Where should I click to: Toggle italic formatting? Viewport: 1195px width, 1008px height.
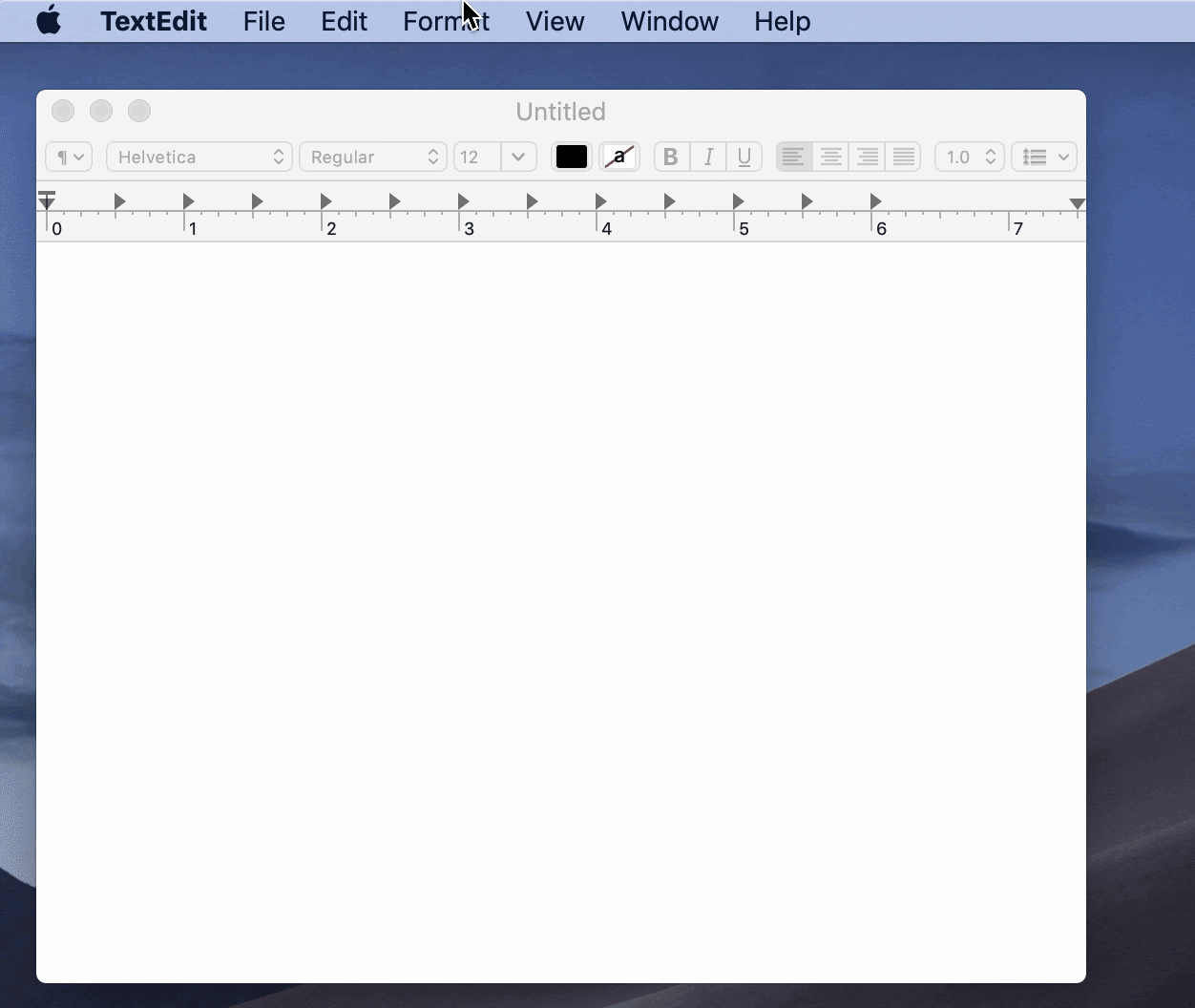coord(707,157)
